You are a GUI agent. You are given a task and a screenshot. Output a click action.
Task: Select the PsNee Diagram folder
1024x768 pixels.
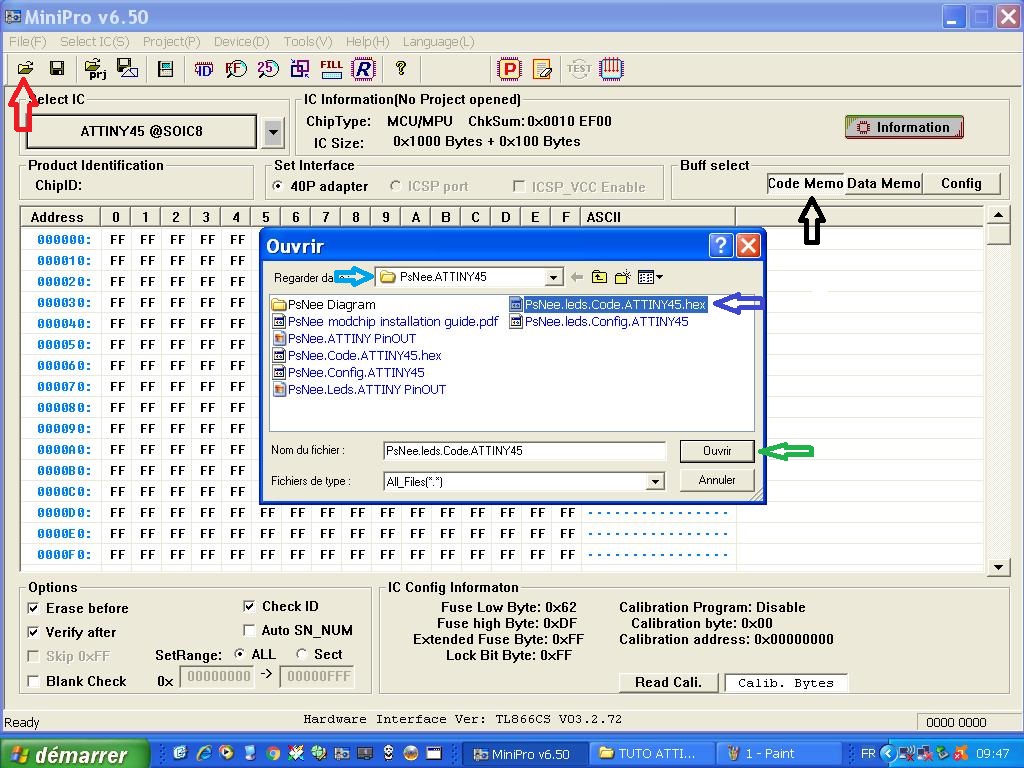pos(324,304)
